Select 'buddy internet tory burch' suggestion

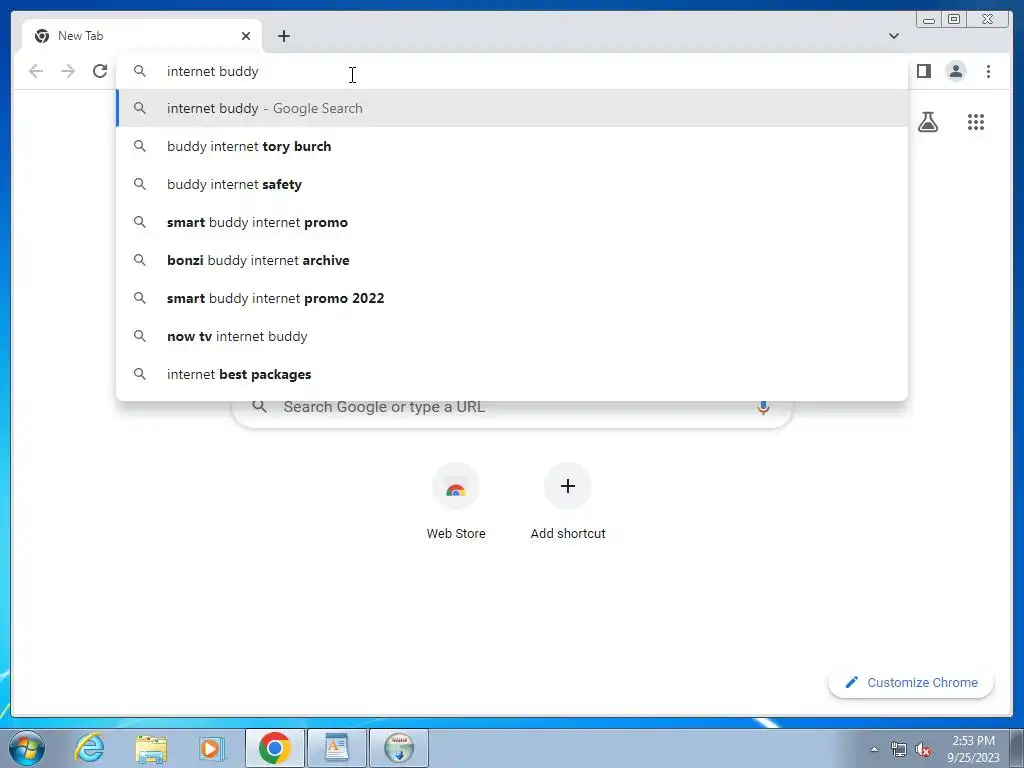[x=512, y=146]
